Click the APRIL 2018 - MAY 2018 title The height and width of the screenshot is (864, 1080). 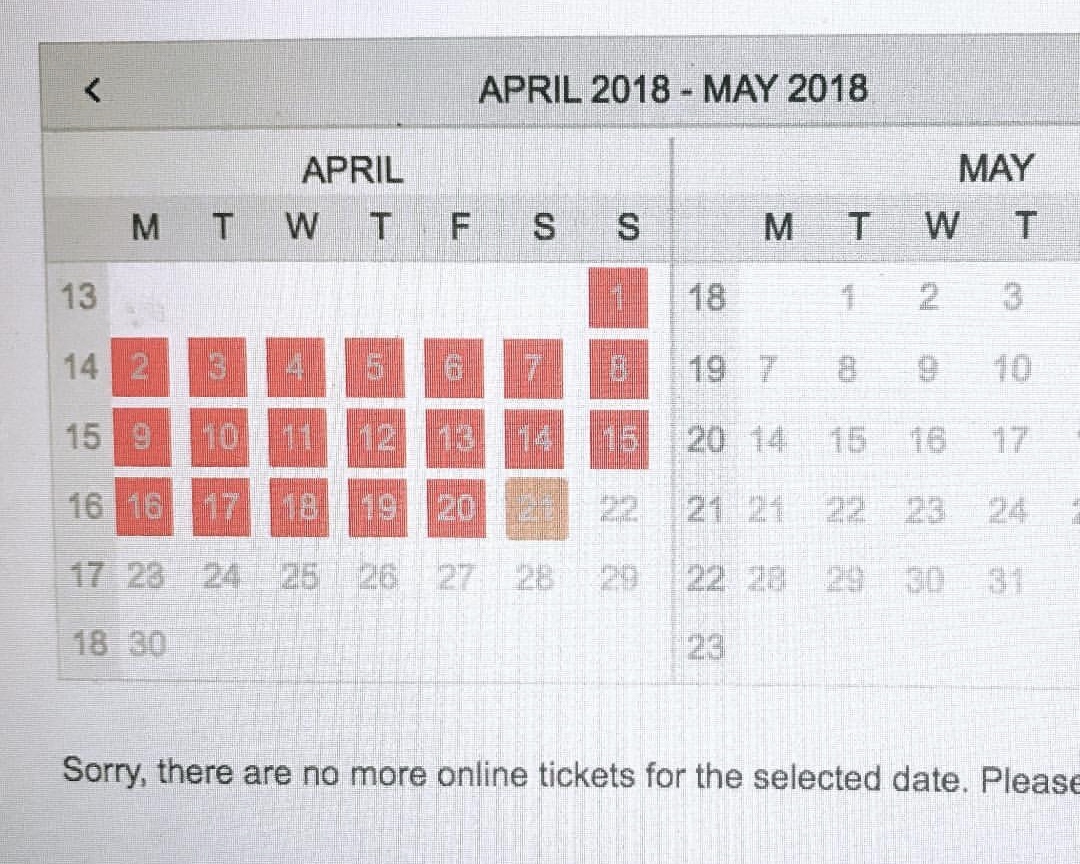click(674, 88)
